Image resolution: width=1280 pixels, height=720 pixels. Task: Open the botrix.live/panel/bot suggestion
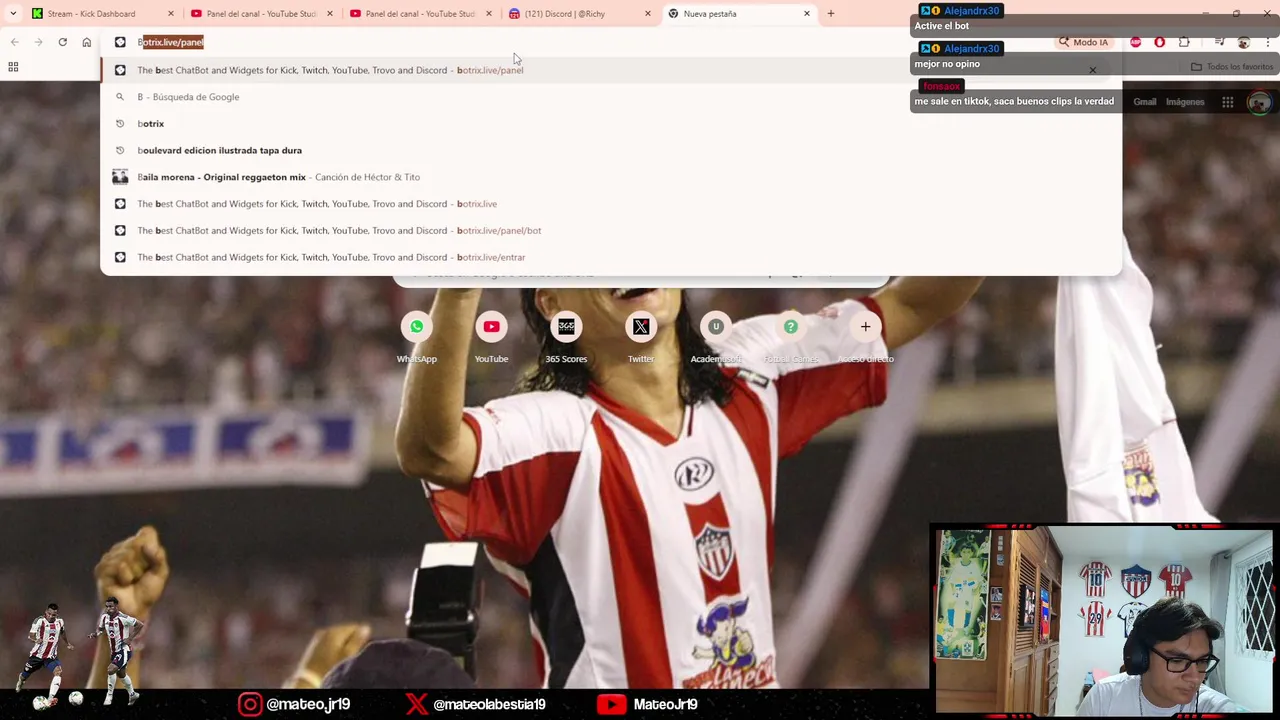(610, 230)
